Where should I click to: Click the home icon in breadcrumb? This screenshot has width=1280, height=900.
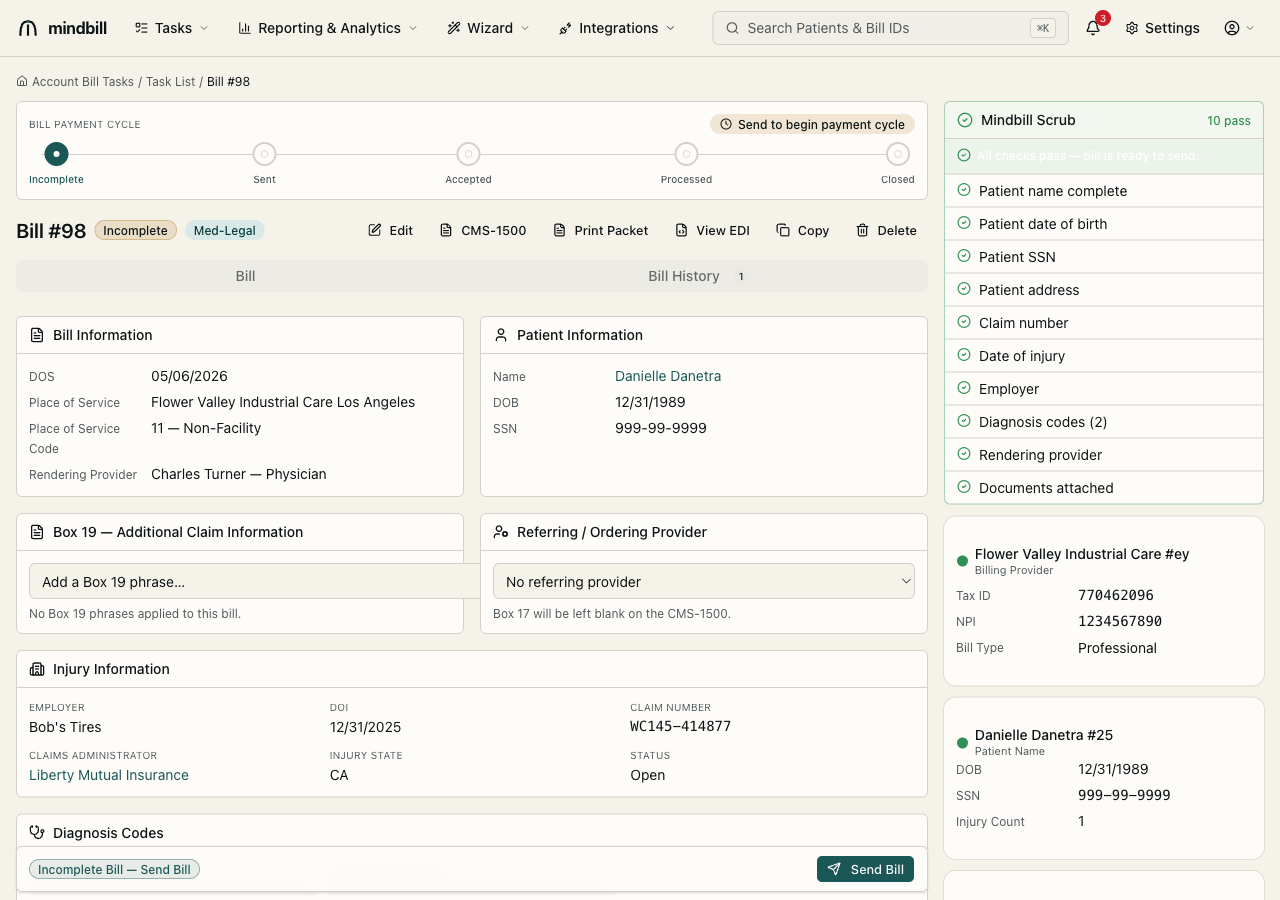coord(22,81)
